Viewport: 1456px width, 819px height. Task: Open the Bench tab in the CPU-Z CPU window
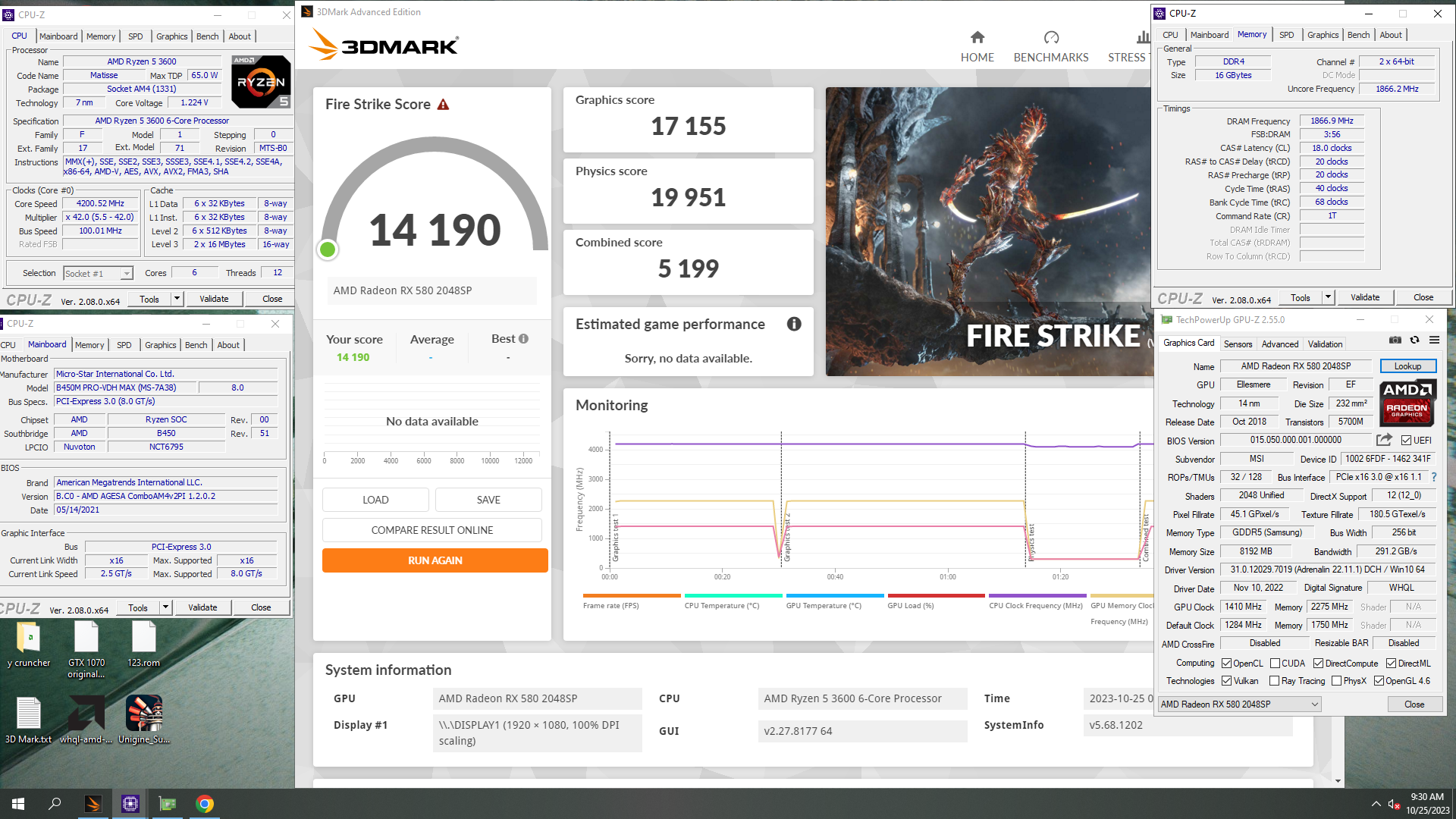click(207, 36)
